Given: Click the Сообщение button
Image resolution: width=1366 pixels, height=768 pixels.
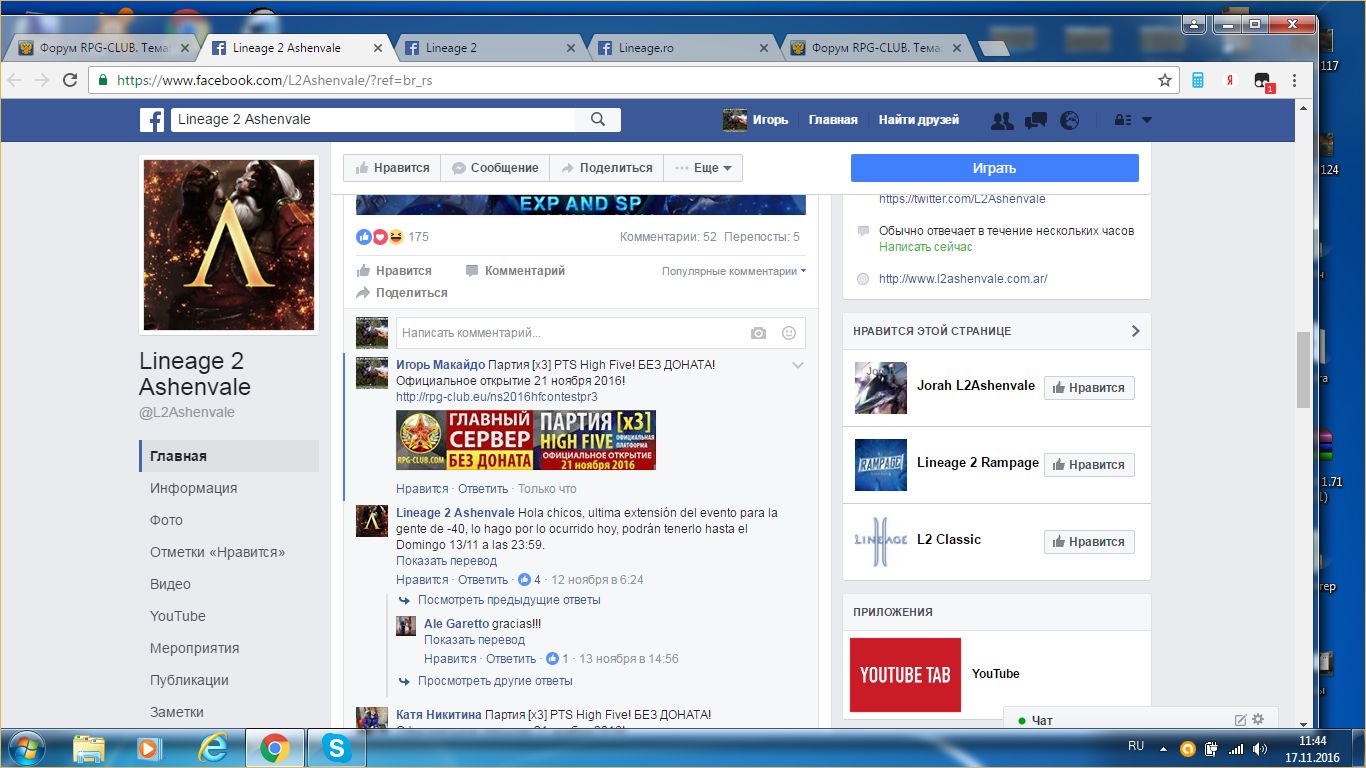Looking at the screenshot, I should 495,168.
